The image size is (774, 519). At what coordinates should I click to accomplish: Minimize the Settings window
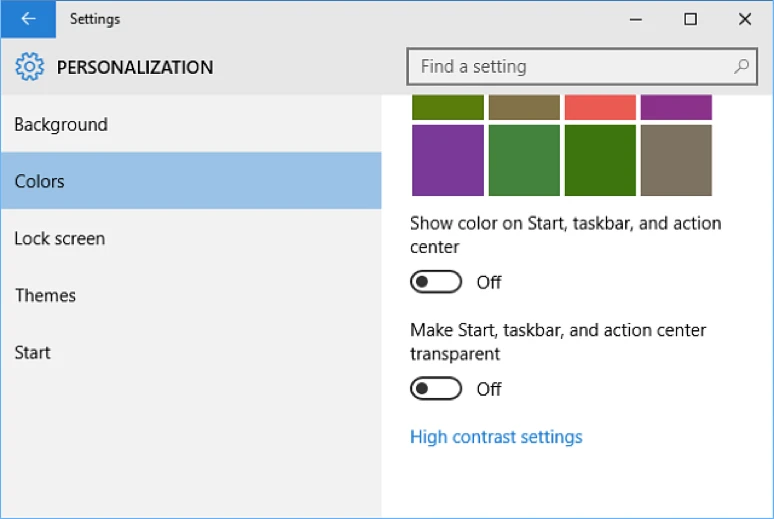click(x=636, y=19)
